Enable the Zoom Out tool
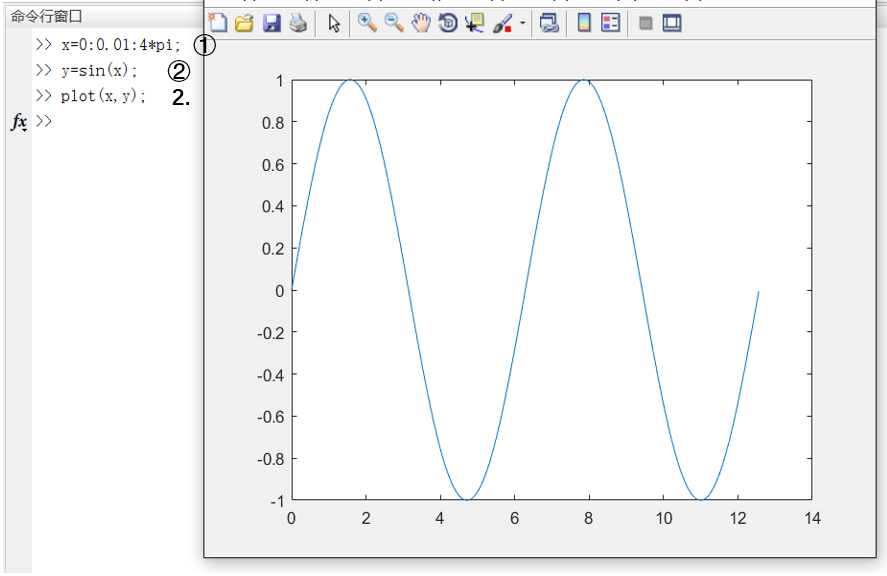 [x=394, y=23]
